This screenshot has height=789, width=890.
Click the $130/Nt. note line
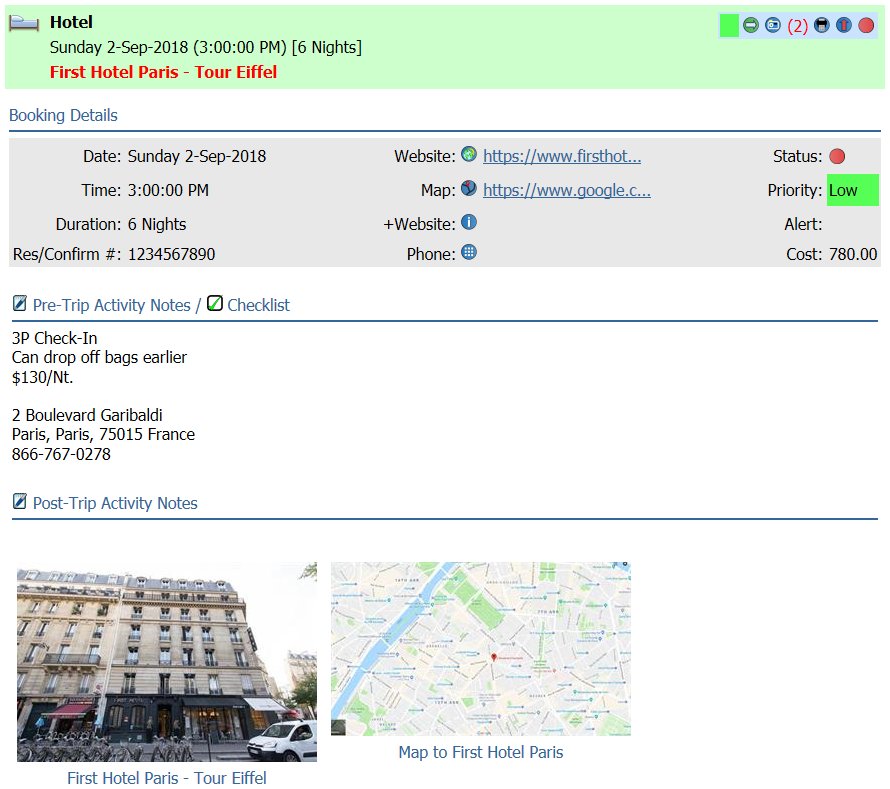click(x=43, y=377)
